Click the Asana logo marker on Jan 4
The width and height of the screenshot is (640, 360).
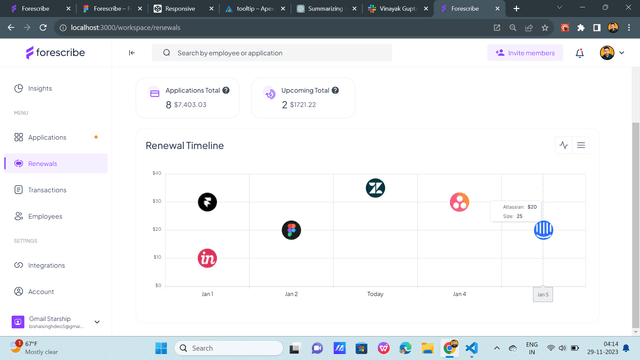(x=459, y=202)
